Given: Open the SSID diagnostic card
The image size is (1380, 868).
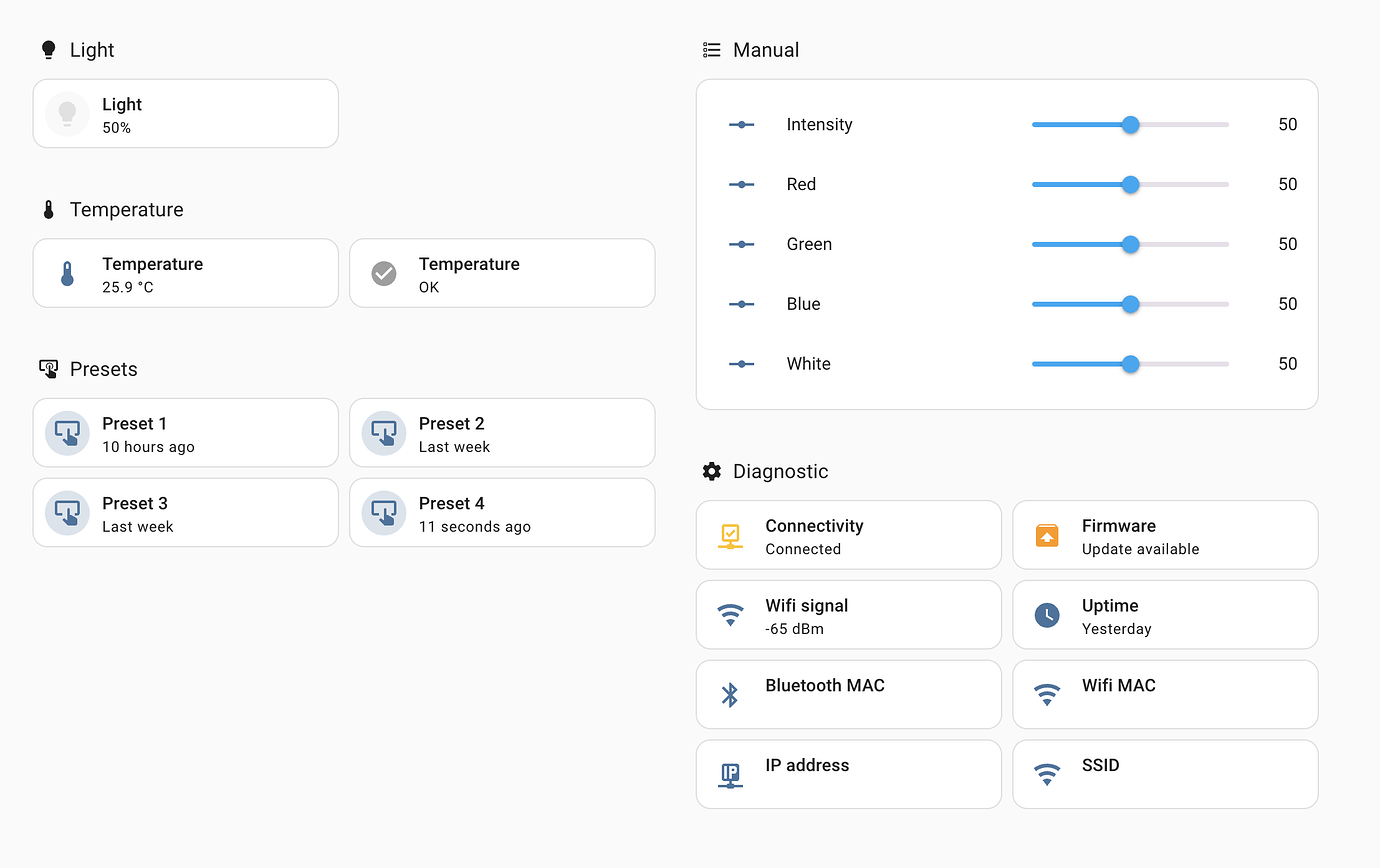Looking at the screenshot, I should point(1165,775).
